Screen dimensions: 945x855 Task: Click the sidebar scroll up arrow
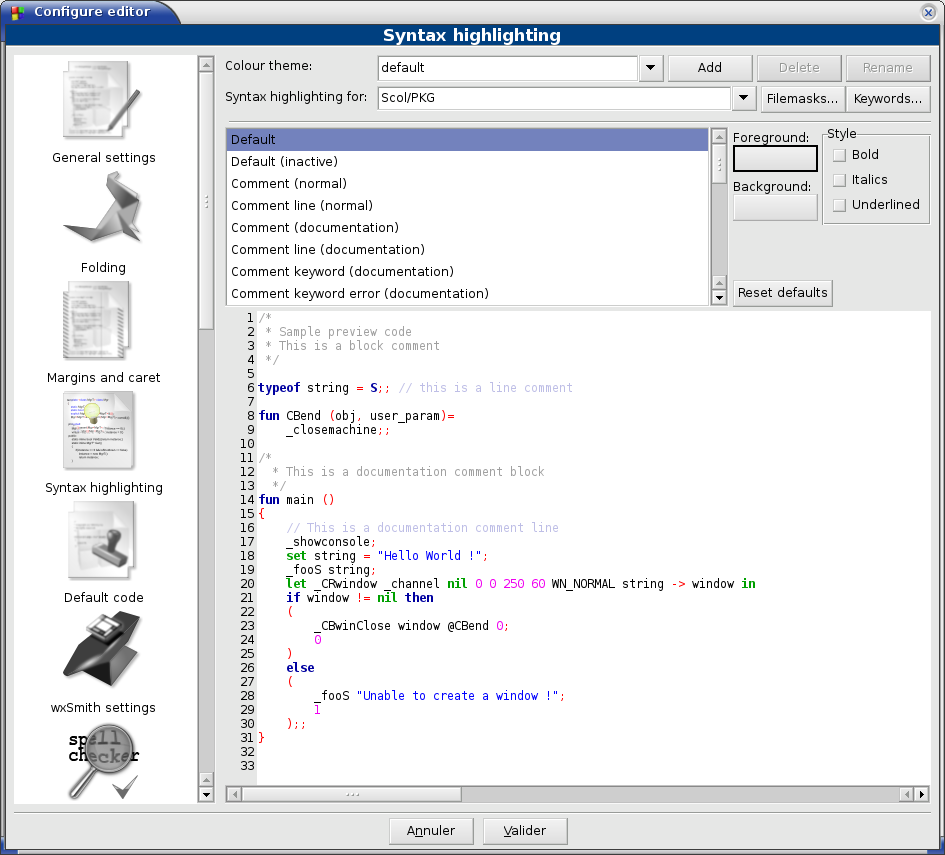206,64
